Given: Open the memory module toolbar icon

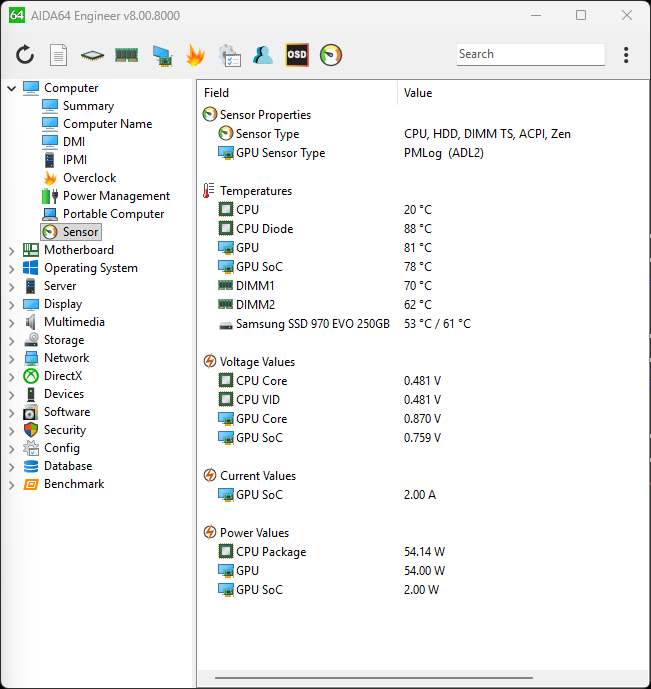Looking at the screenshot, I should pyautogui.click(x=127, y=55).
